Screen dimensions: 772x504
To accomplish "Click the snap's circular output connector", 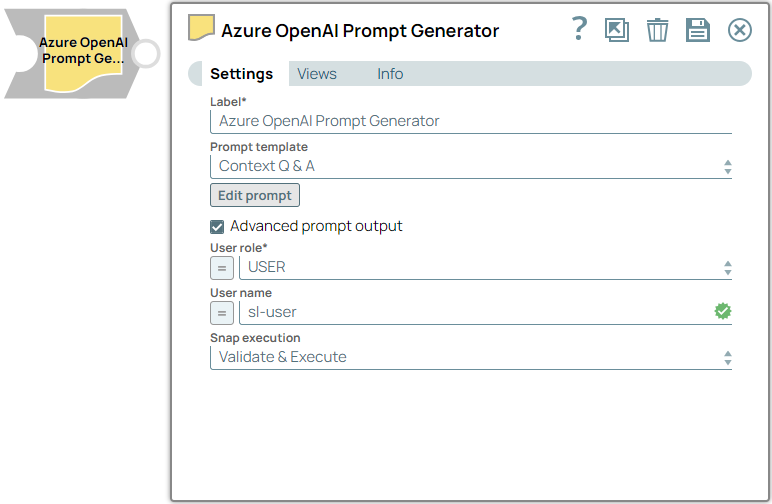I will pyautogui.click(x=146, y=54).
